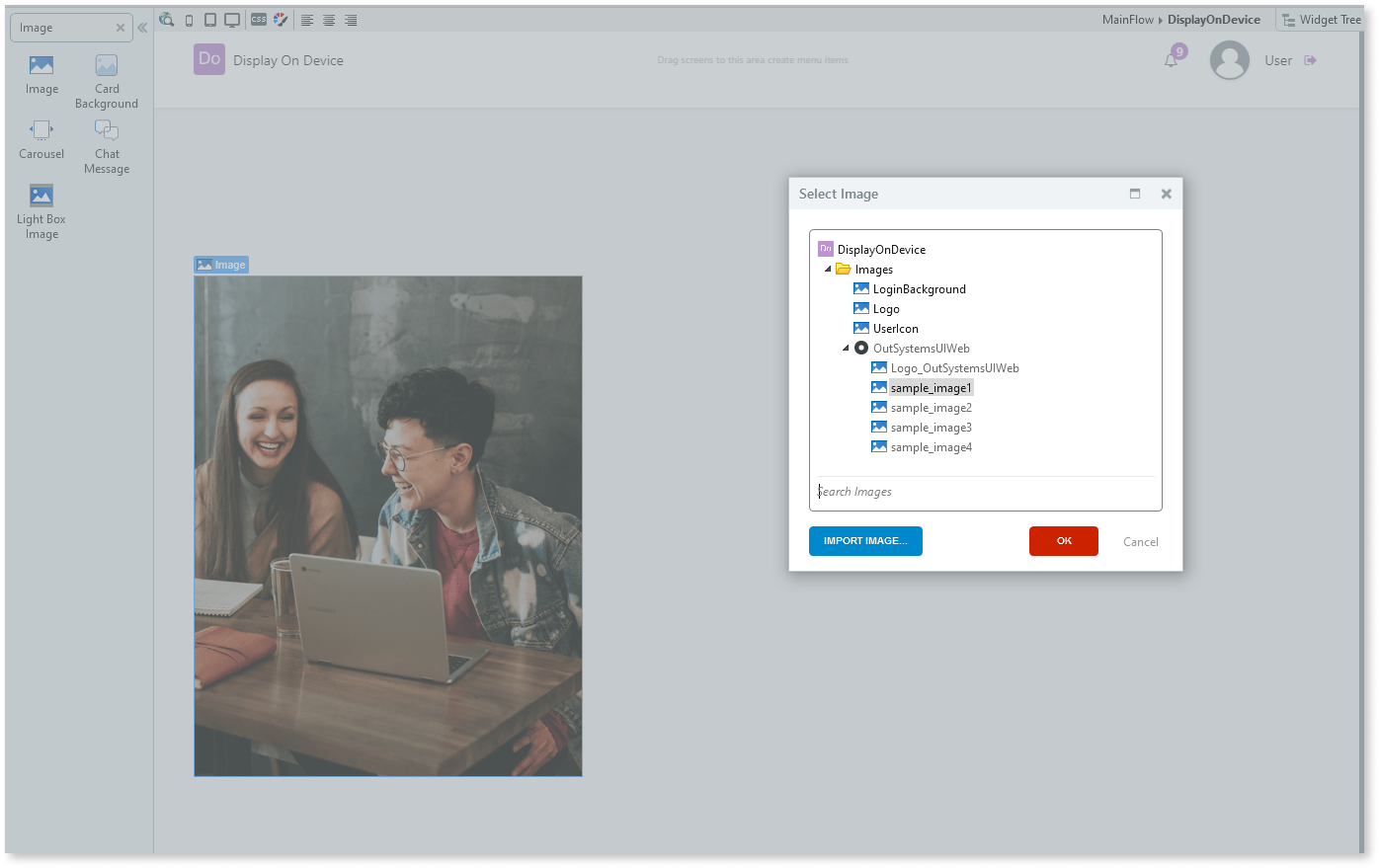
Task: Apply center text alignment
Action: pos(329,19)
